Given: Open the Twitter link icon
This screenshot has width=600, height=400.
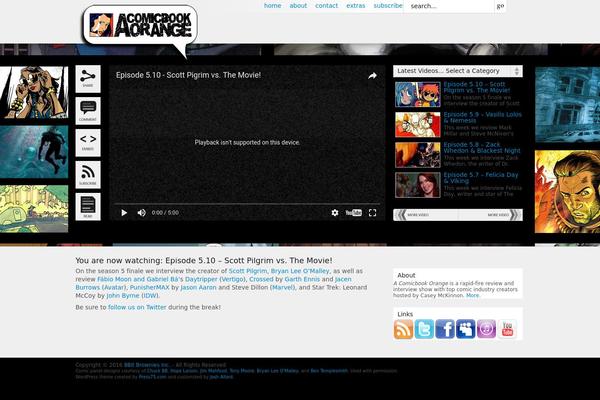Looking at the screenshot, I should tap(424, 329).
